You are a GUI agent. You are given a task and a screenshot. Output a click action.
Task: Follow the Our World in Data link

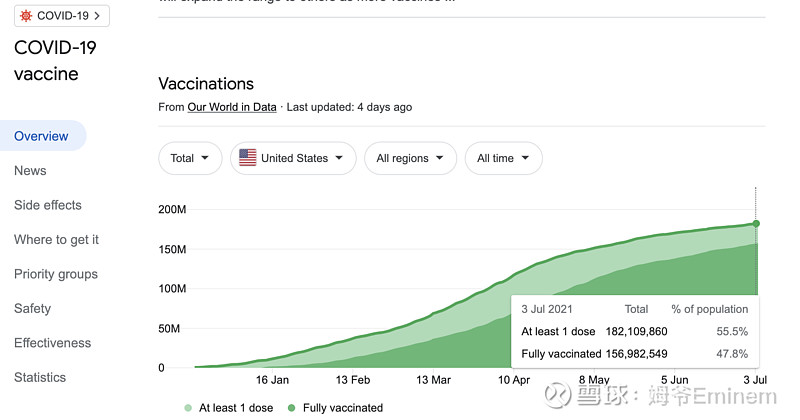232,107
